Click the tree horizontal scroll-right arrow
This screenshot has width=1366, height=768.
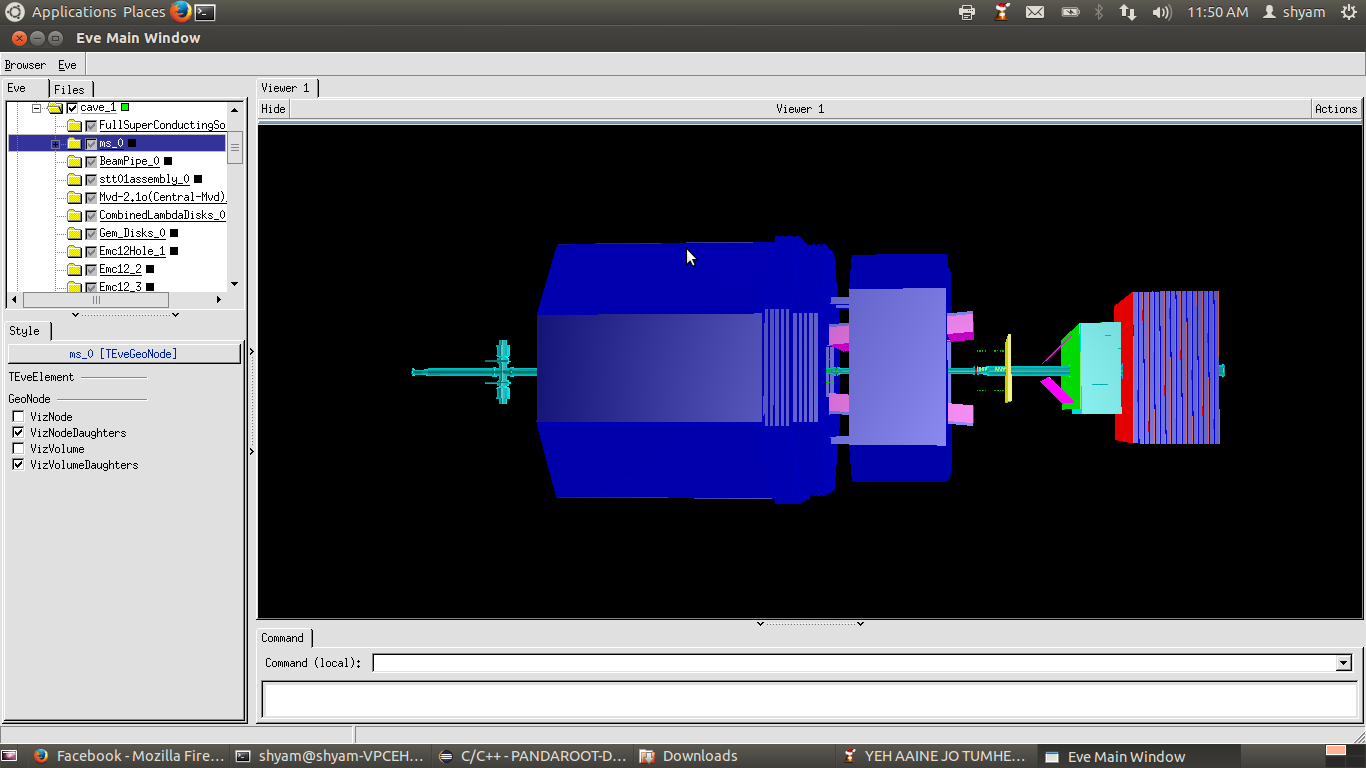coord(219,300)
